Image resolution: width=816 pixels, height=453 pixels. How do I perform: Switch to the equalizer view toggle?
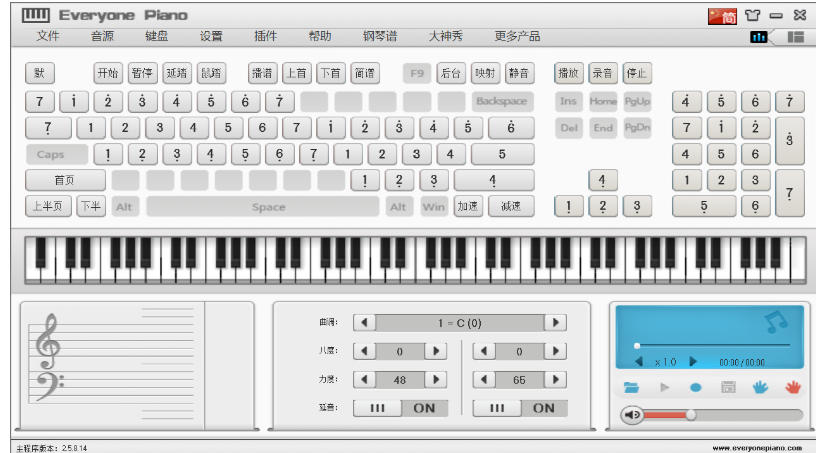[x=759, y=37]
